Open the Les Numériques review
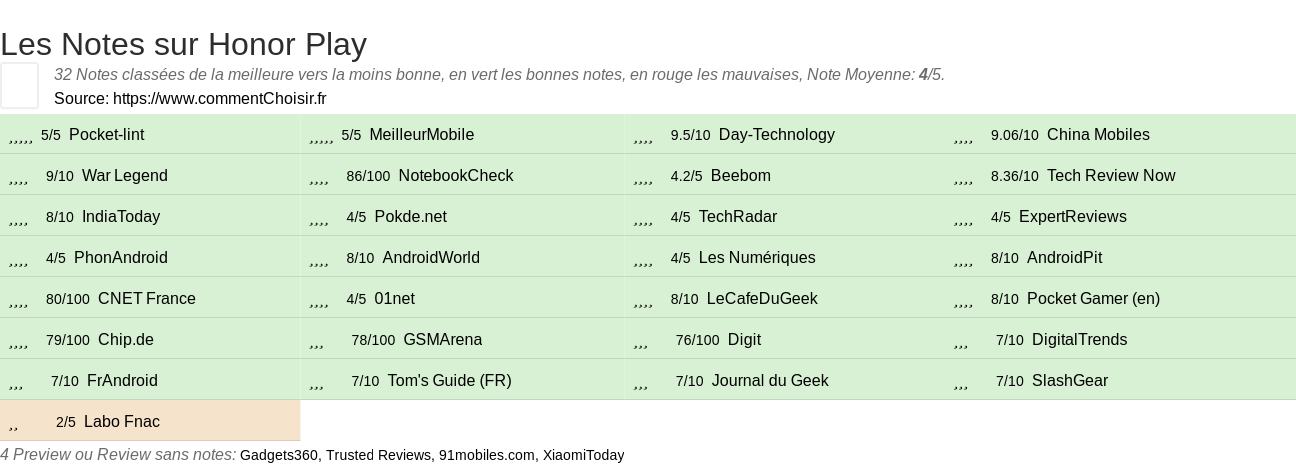Image resolution: width=1296 pixels, height=466 pixels. click(757, 258)
